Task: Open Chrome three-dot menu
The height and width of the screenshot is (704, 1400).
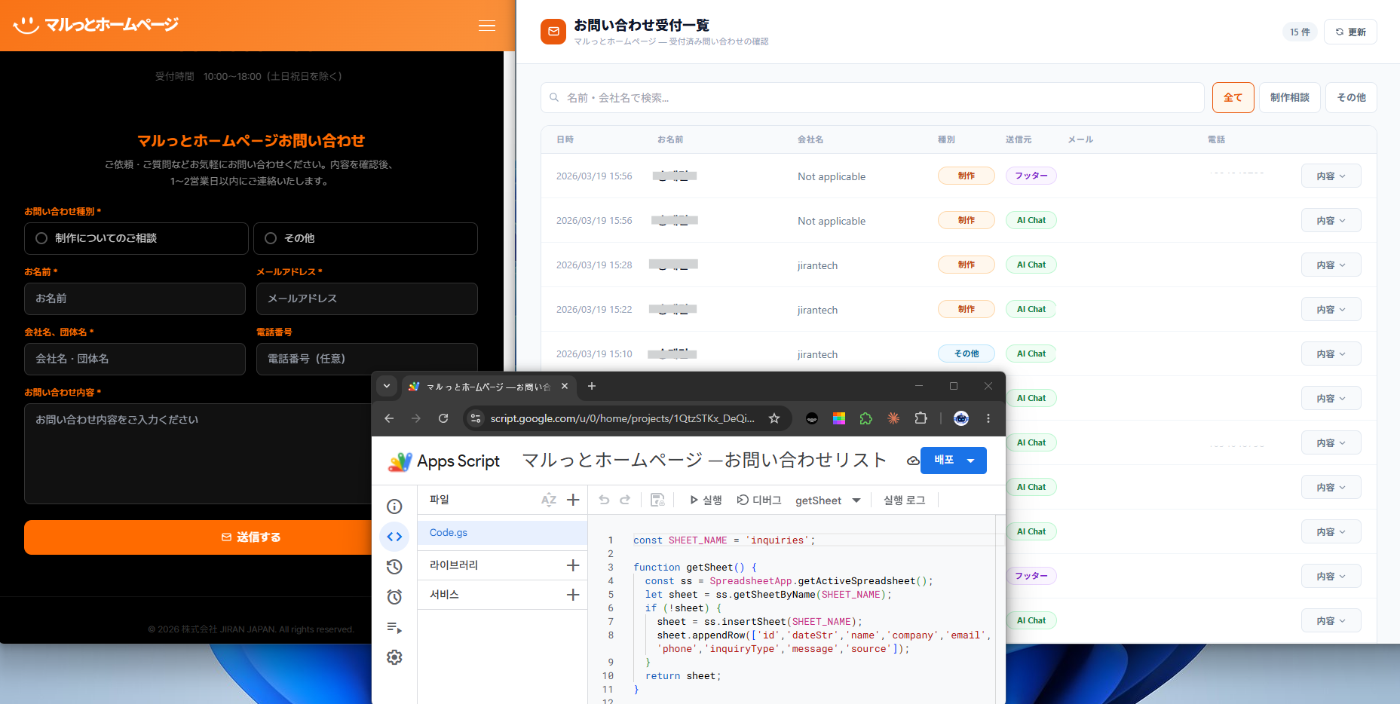Action: [988, 418]
